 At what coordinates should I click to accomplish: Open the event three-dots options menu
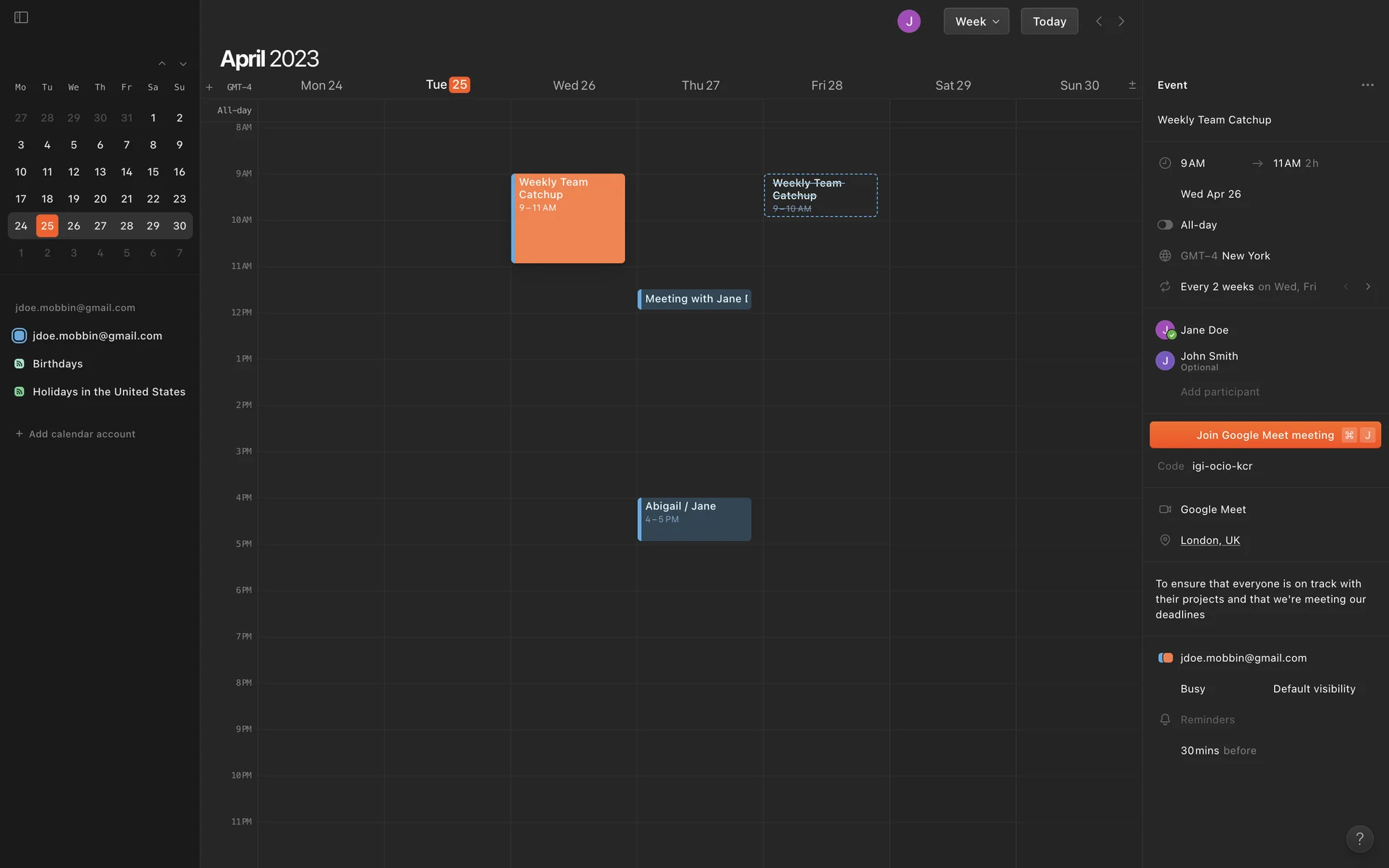click(x=1367, y=85)
